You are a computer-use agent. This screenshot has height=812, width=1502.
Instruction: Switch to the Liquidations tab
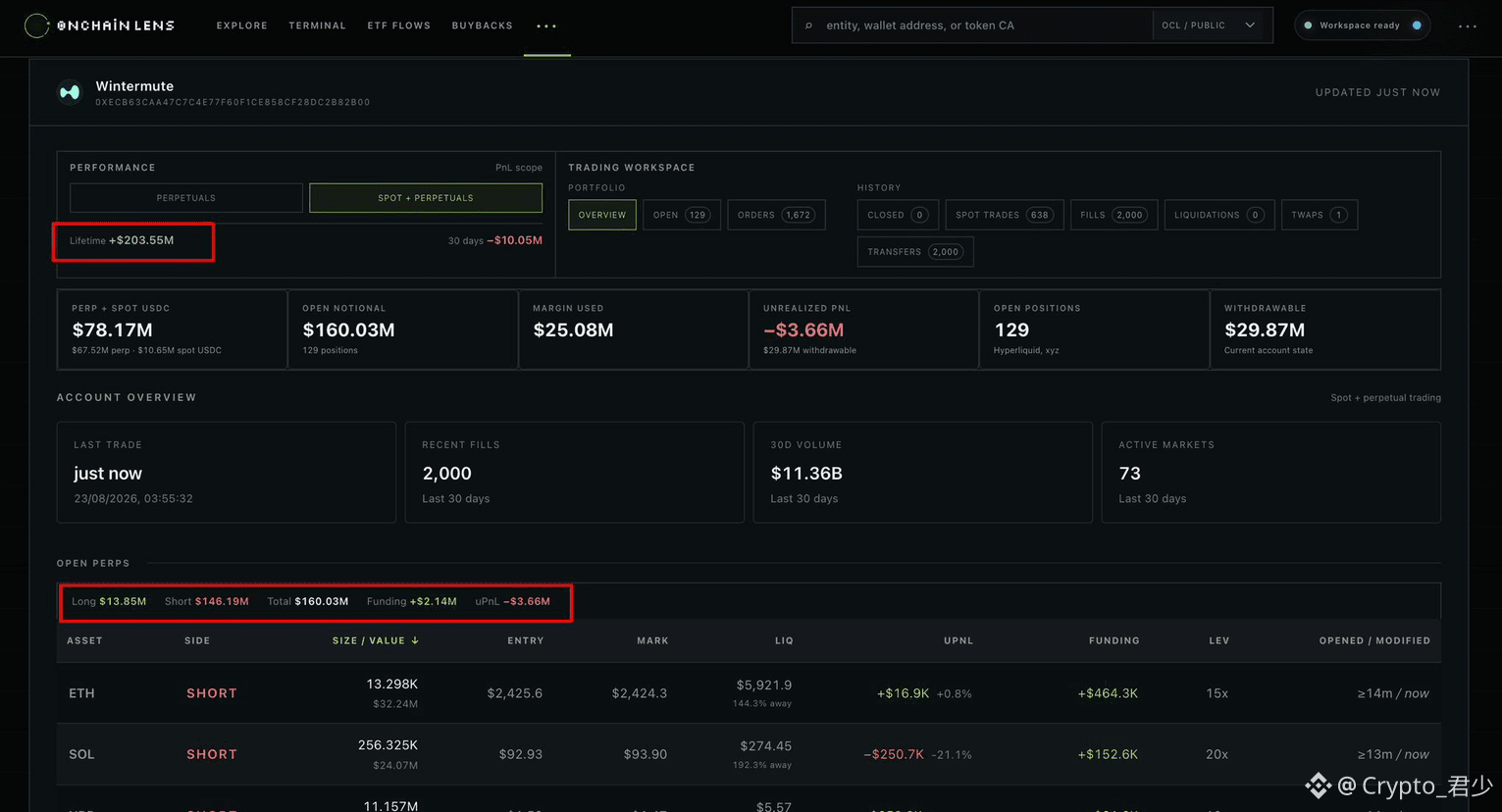(1219, 215)
